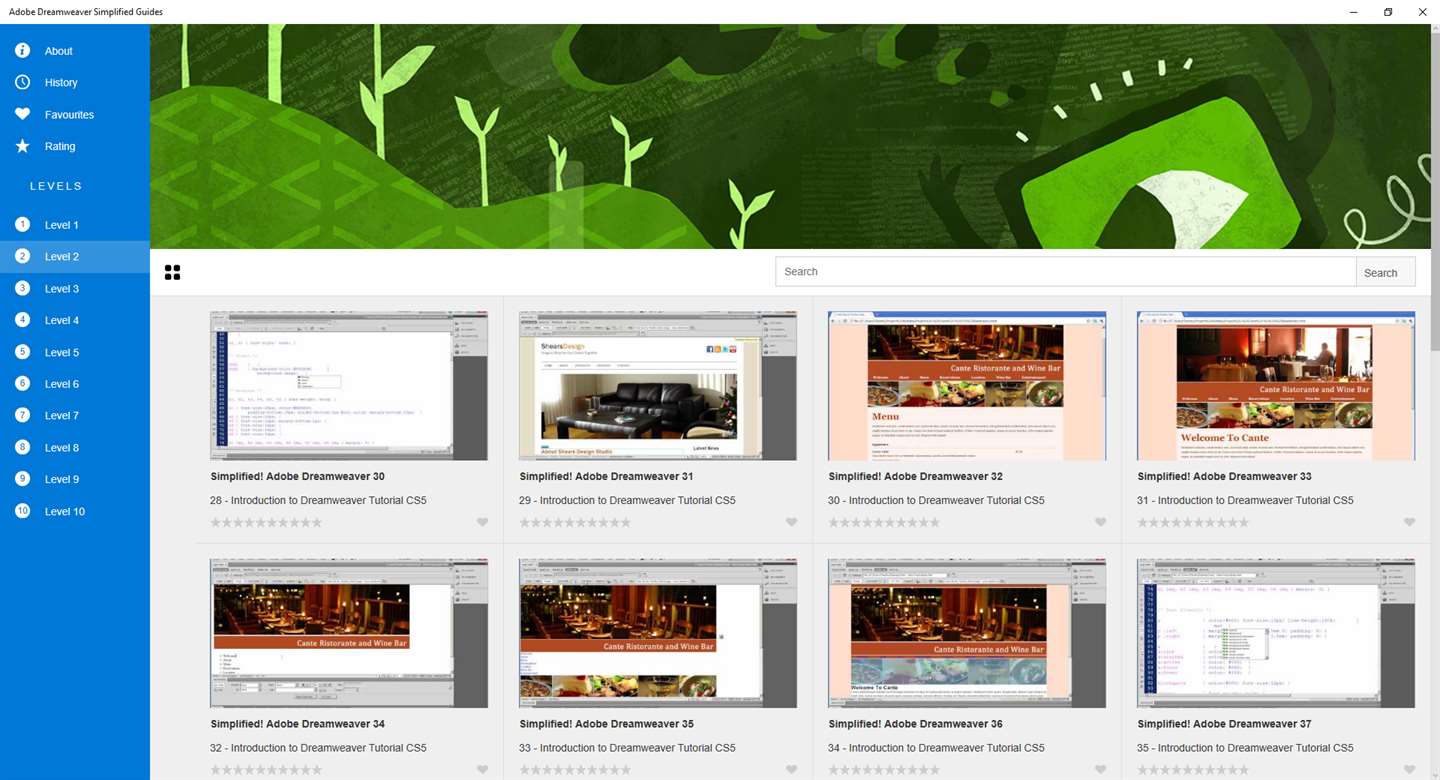Viewport: 1440px width, 780px height.
Task: Open Simplified! Adobe Dreamweaver 30 thumbnail
Action: 349,386
